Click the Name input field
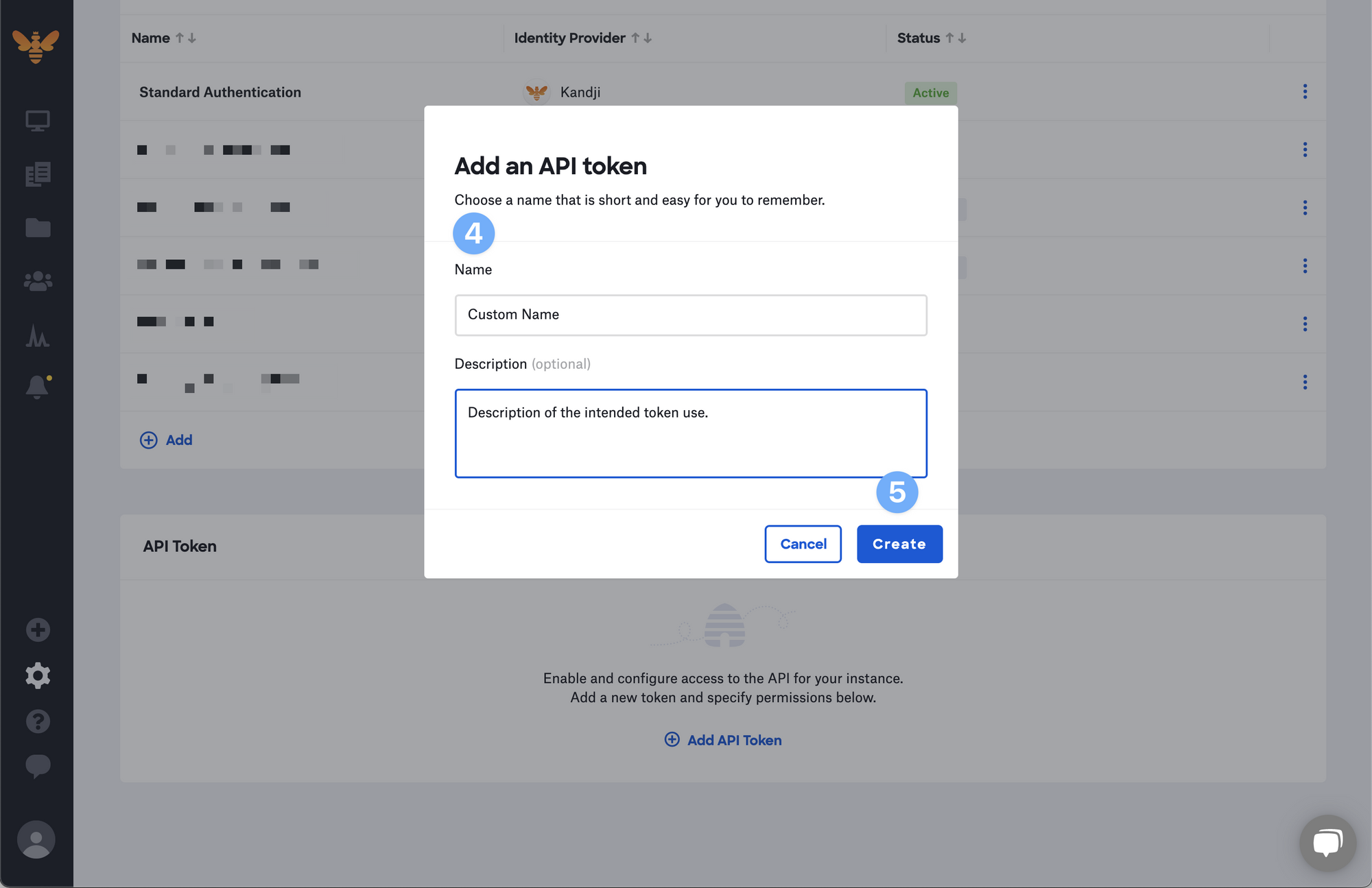The image size is (1372, 888). click(x=690, y=315)
